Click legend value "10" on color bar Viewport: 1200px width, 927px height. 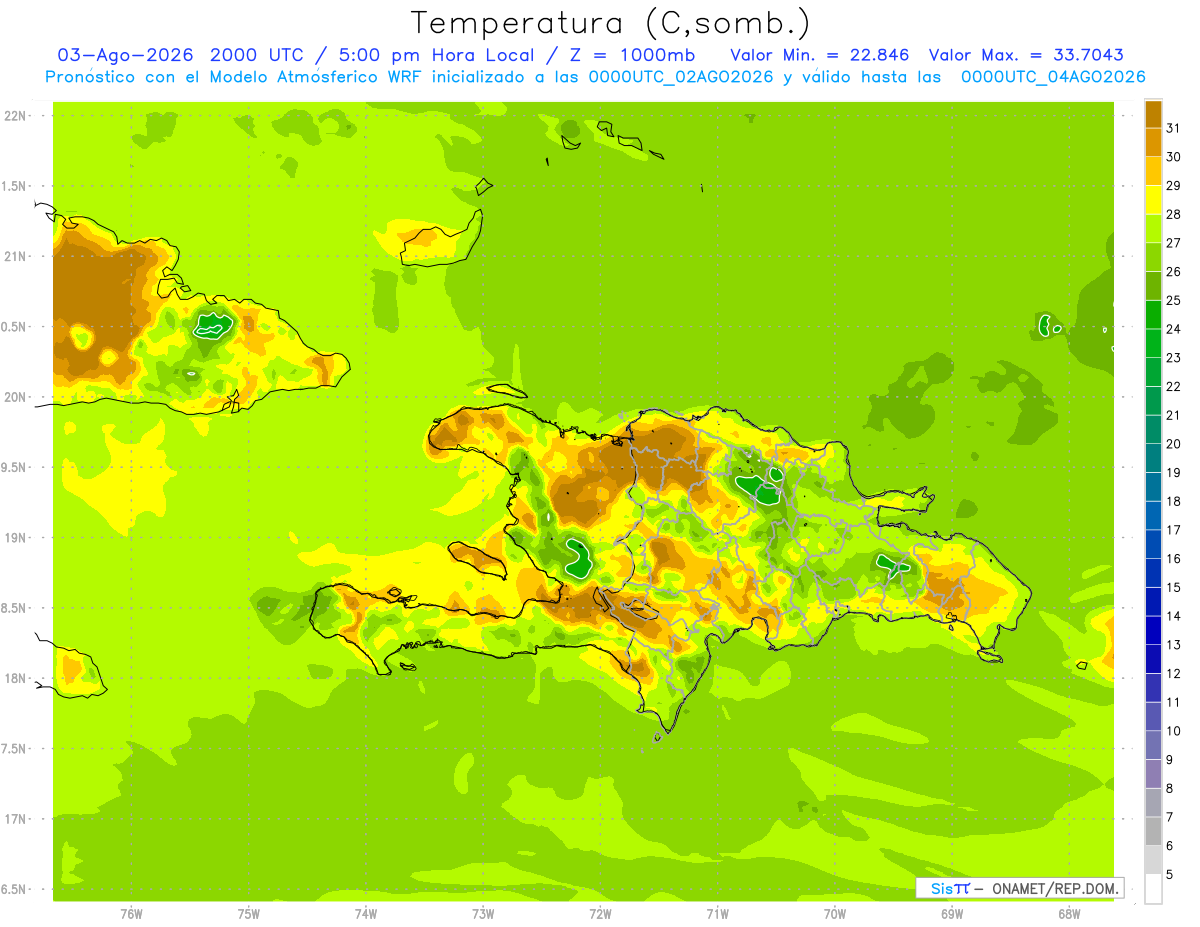(x=1174, y=731)
